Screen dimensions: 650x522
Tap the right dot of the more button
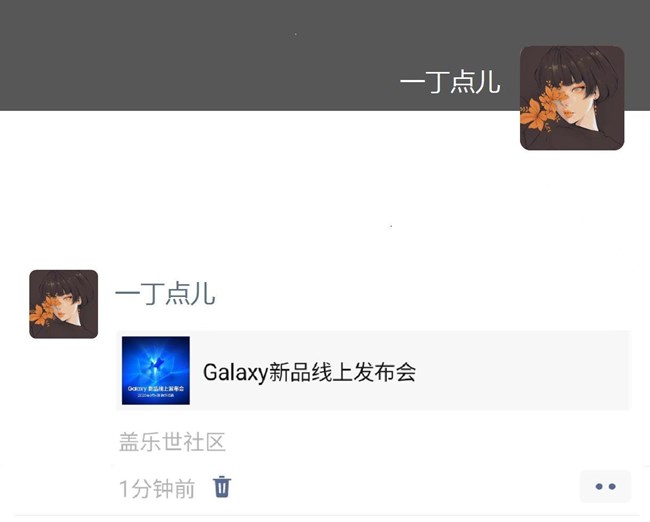click(612, 486)
